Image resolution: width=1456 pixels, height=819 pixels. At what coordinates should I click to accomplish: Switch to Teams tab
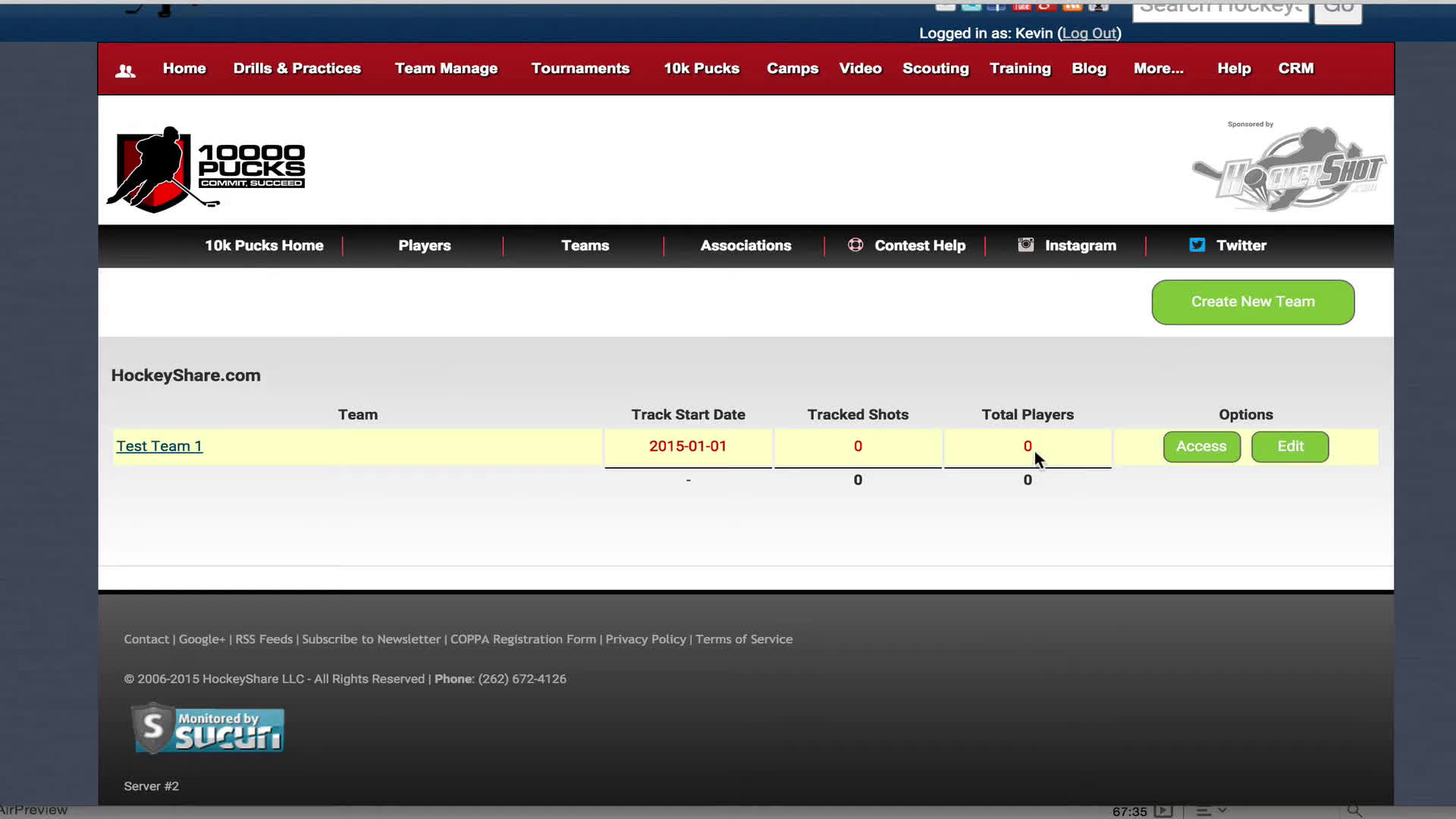point(585,246)
